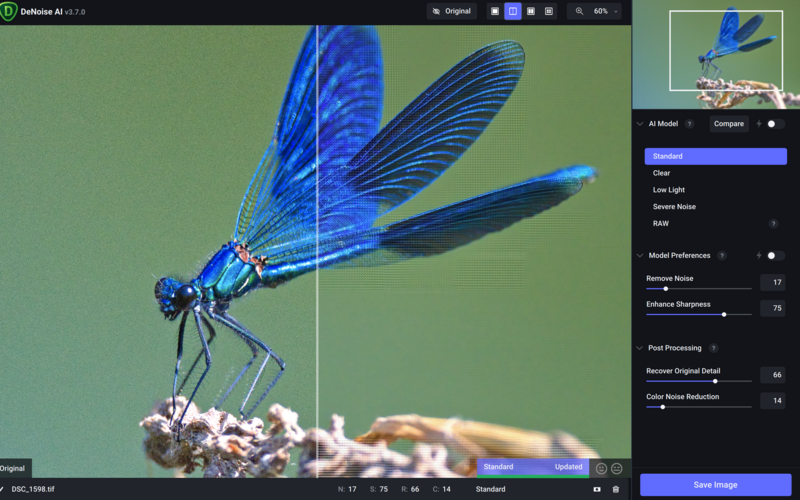
Task: Select the Severe Noise model
Action: tap(674, 207)
